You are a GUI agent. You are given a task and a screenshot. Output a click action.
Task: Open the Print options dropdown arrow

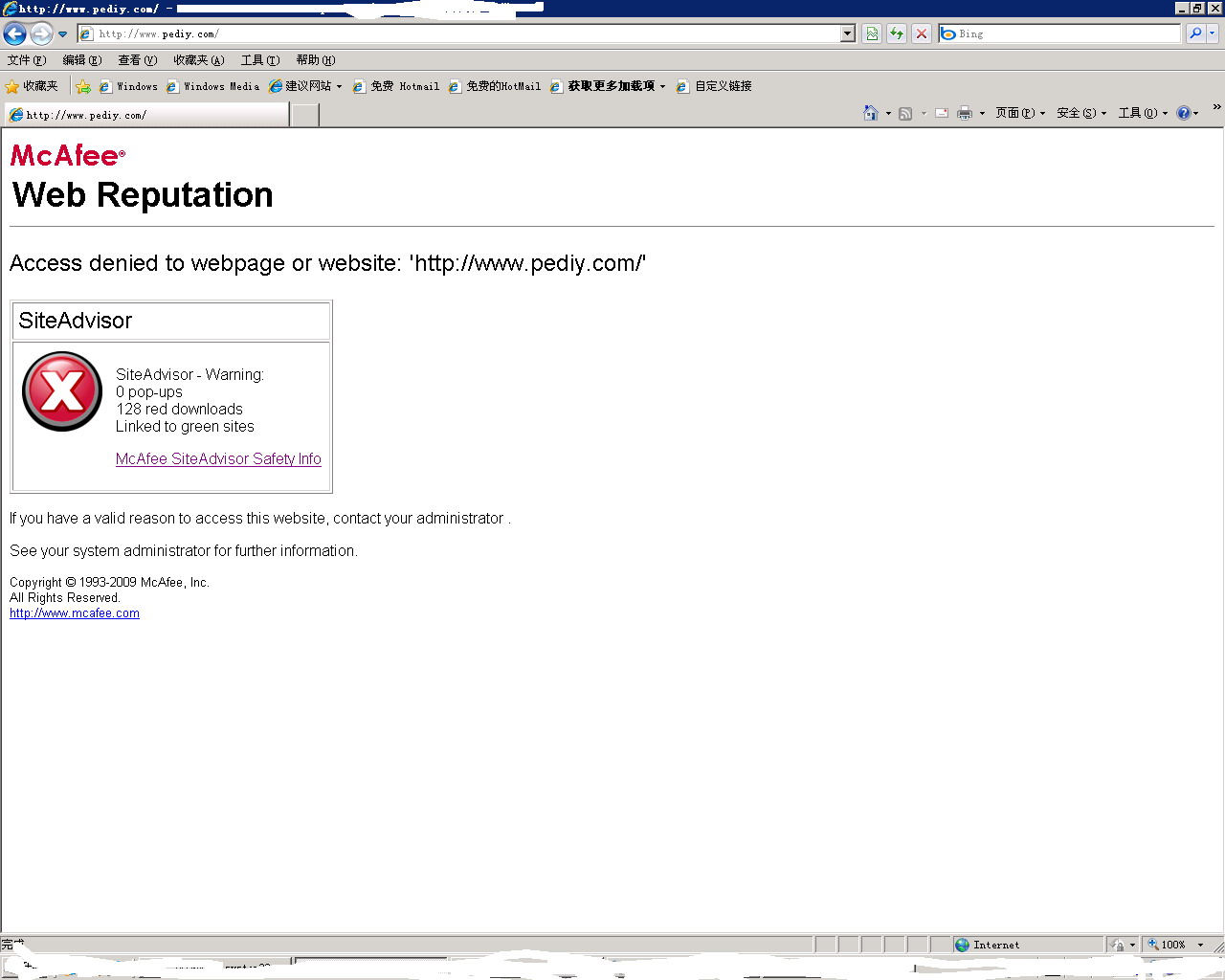pos(982,113)
